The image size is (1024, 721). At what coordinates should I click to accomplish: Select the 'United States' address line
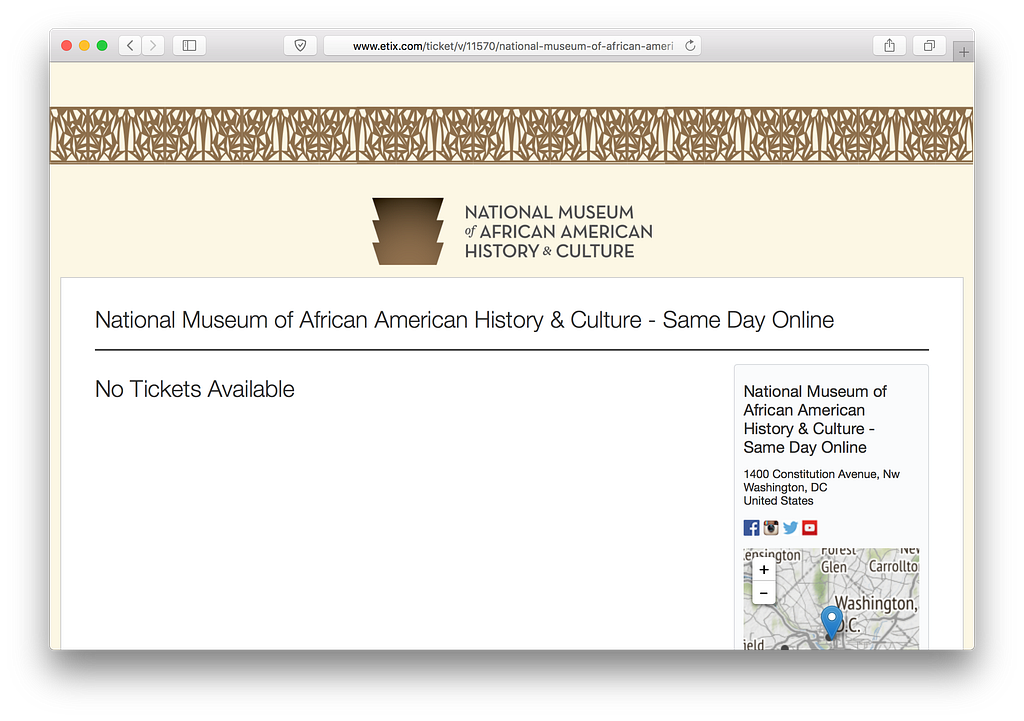[x=778, y=501]
